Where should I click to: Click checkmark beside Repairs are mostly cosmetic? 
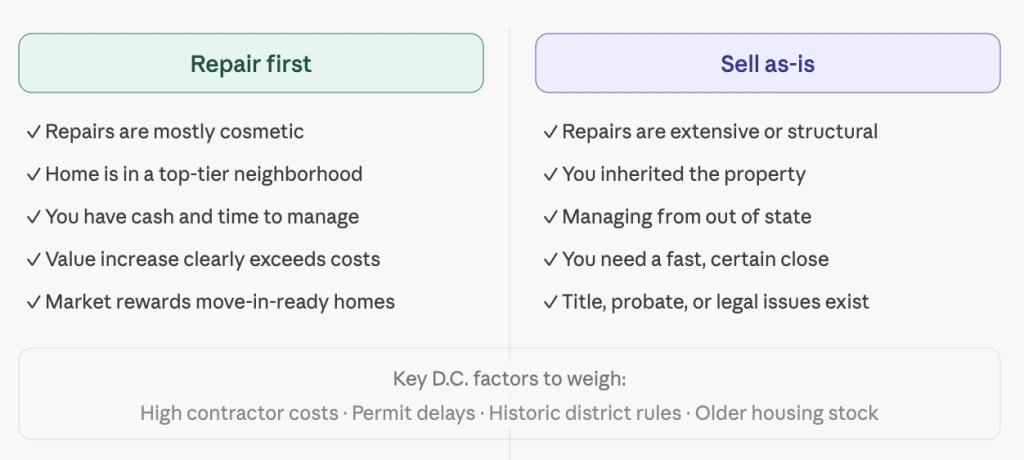click(34, 132)
